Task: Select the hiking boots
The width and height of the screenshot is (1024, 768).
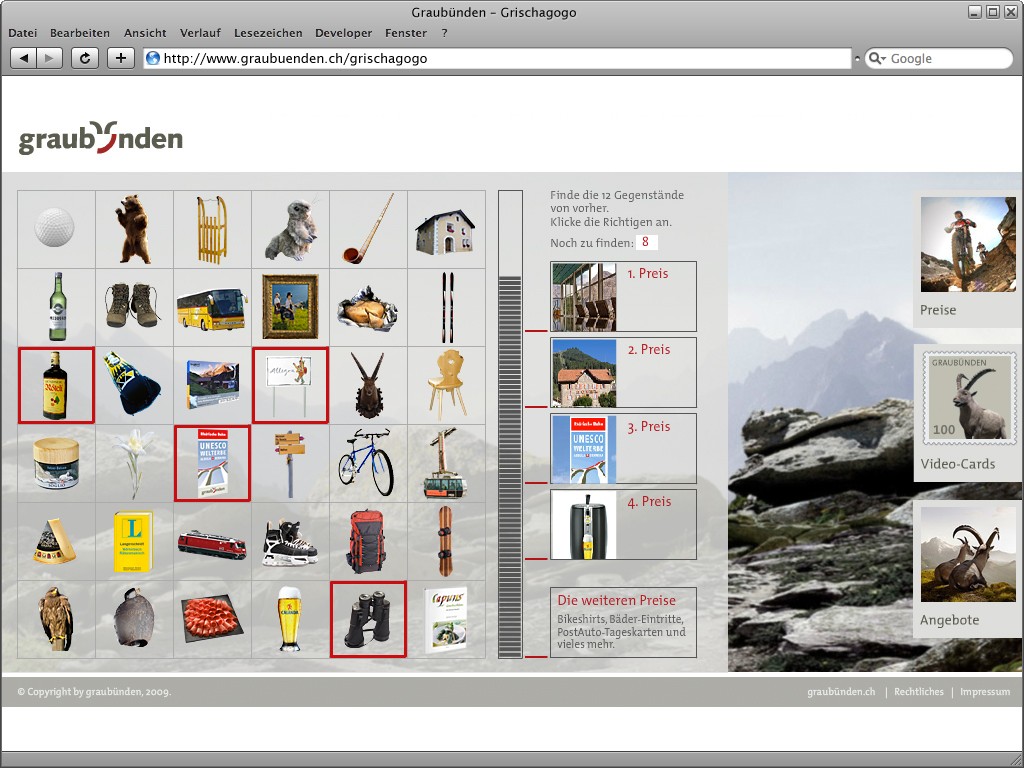Action: coord(133,304)
